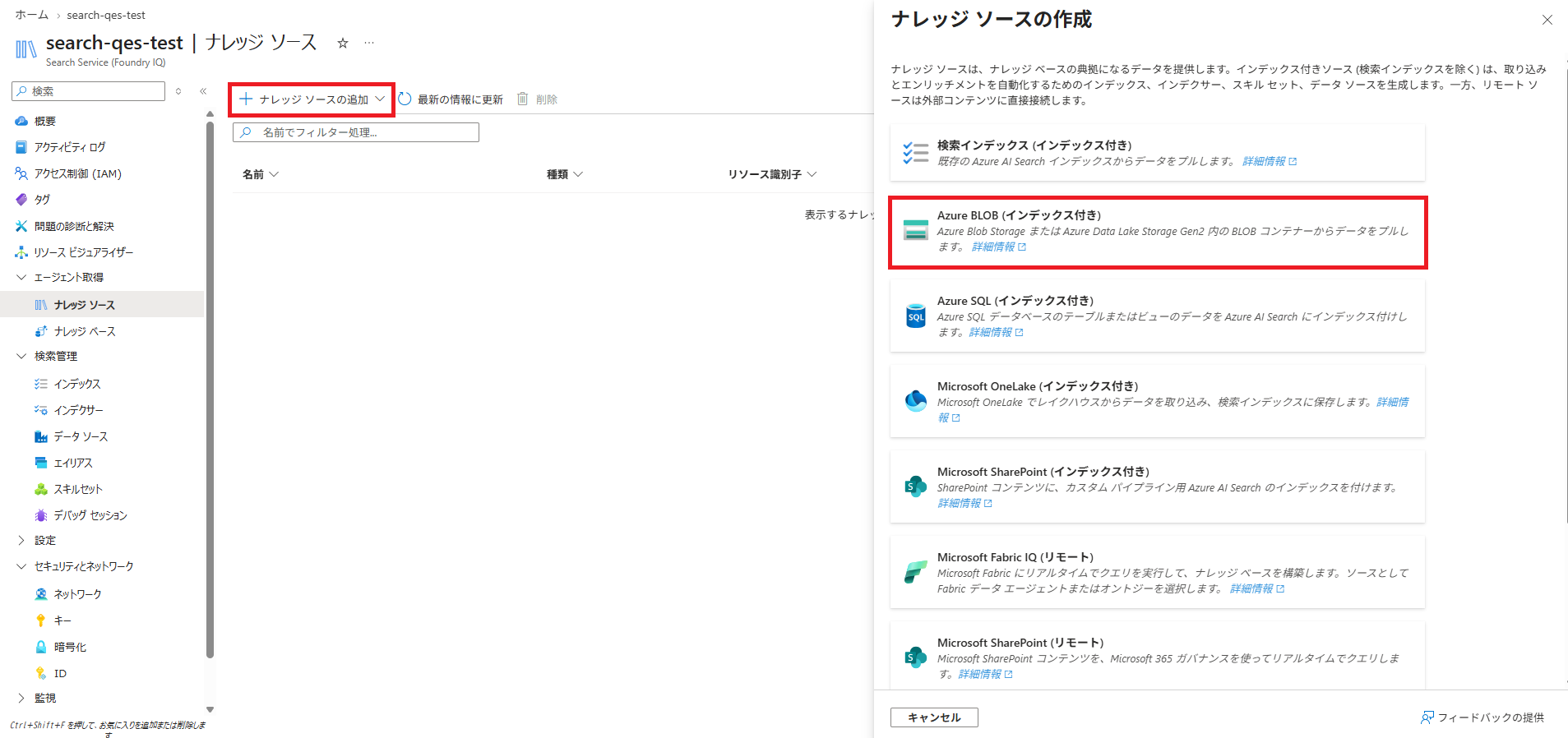Click the search-qes-test breadcrumb
The width and height of the screenshot is (1568, 738).
tap(106, 15)
